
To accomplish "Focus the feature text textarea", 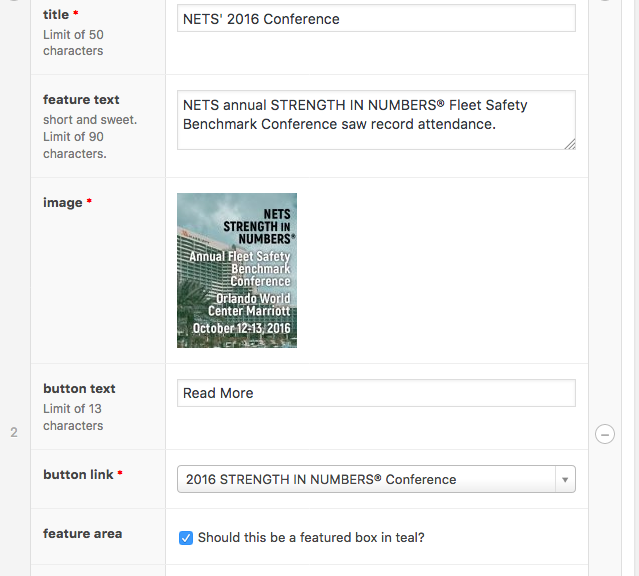I will point(375,119).
